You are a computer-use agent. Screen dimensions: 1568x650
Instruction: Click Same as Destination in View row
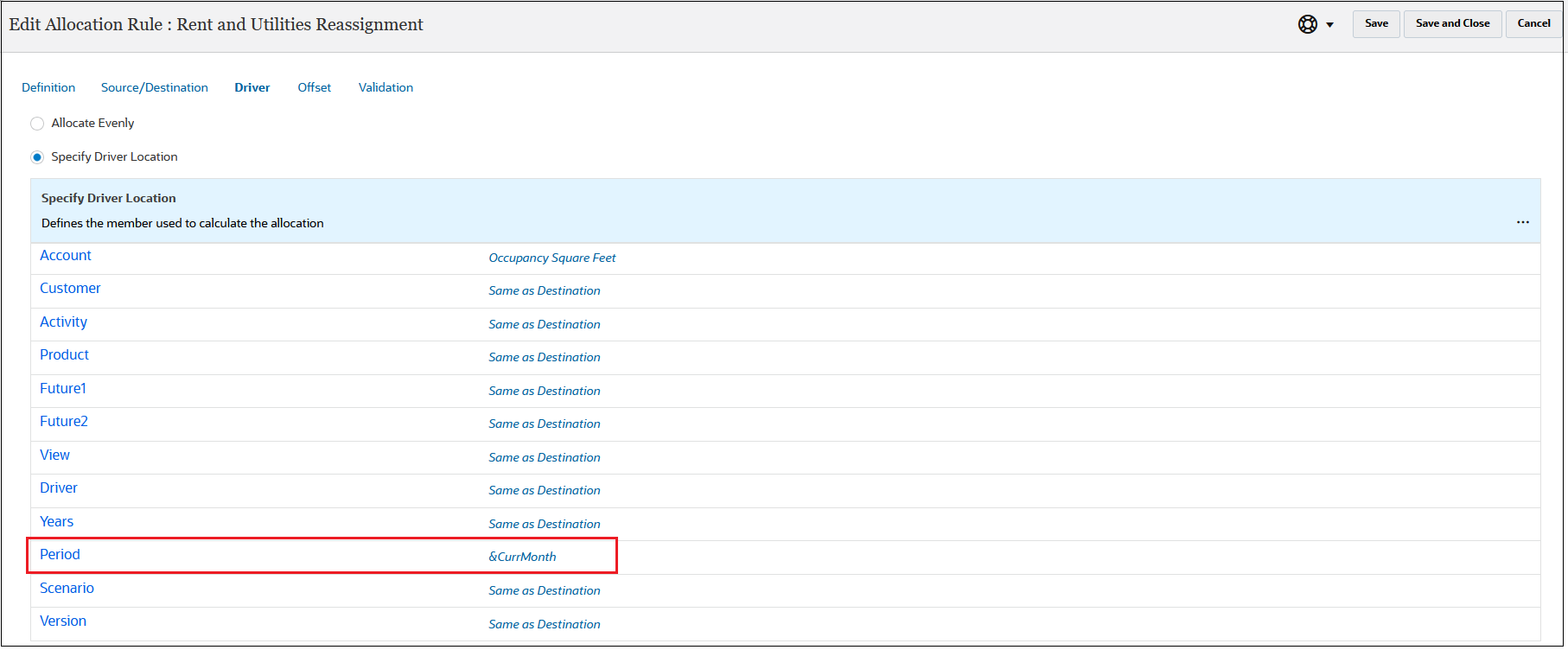pyautogui.click(x=545, y=458)
